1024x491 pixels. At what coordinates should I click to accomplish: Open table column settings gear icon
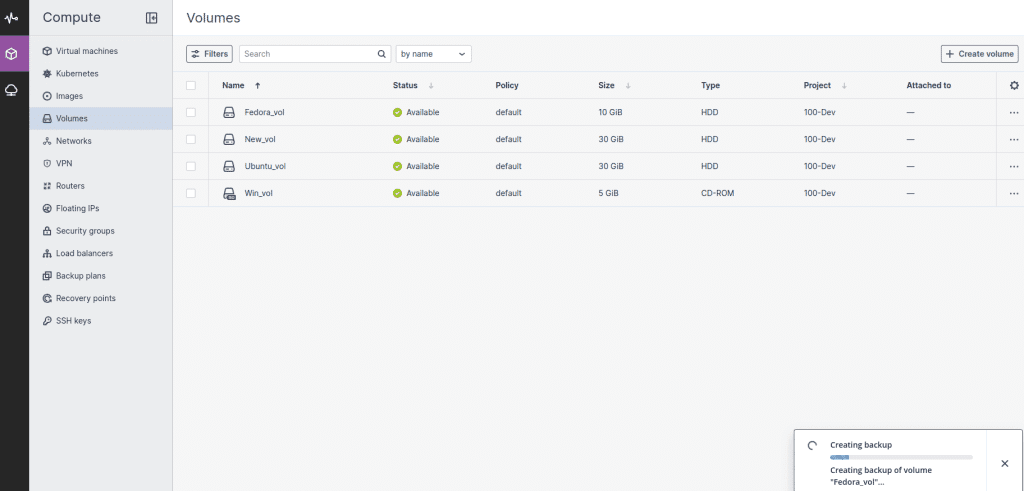click(1014, 86)
